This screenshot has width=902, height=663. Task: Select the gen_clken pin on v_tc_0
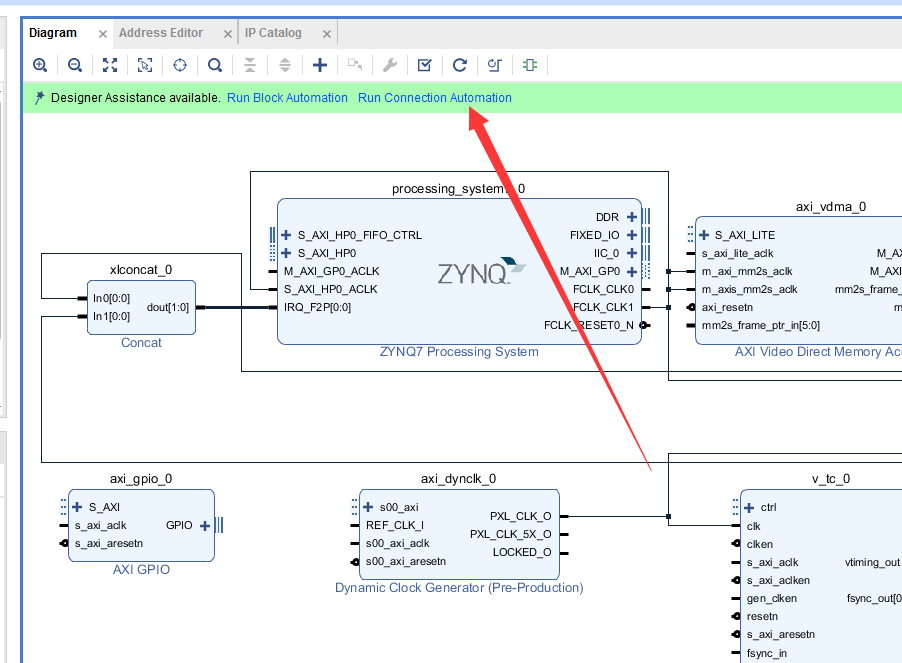click(x=771, y=598)
